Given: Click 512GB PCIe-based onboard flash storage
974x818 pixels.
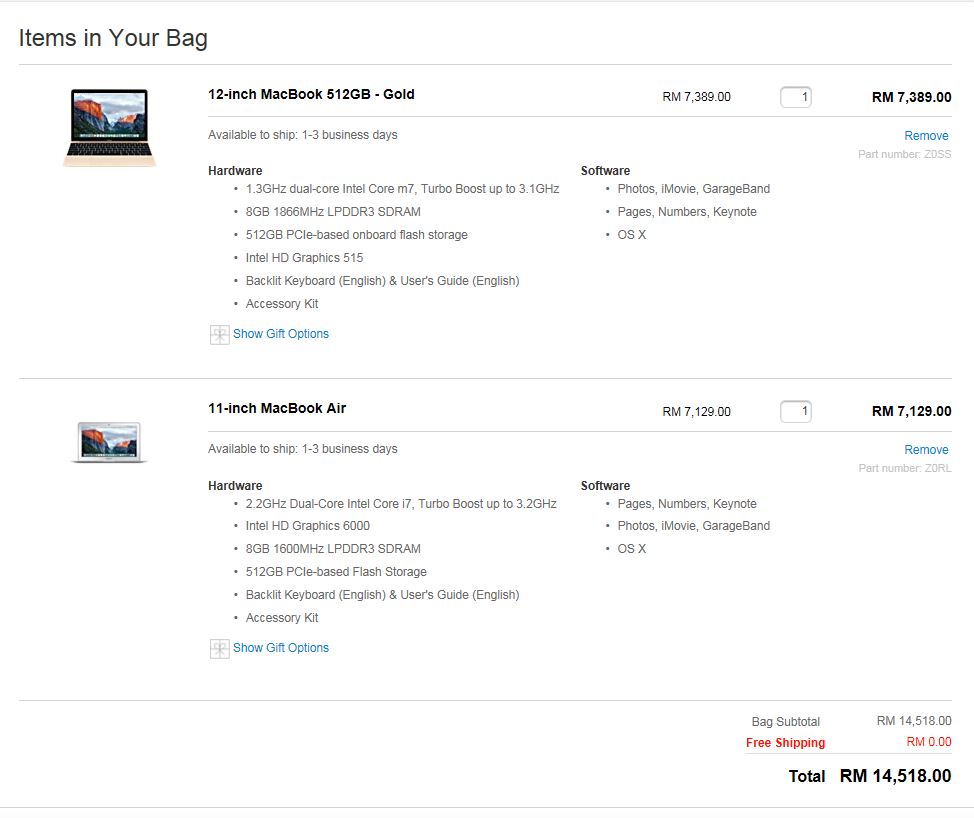Looking at the screenshot, I should coord(357,235).
